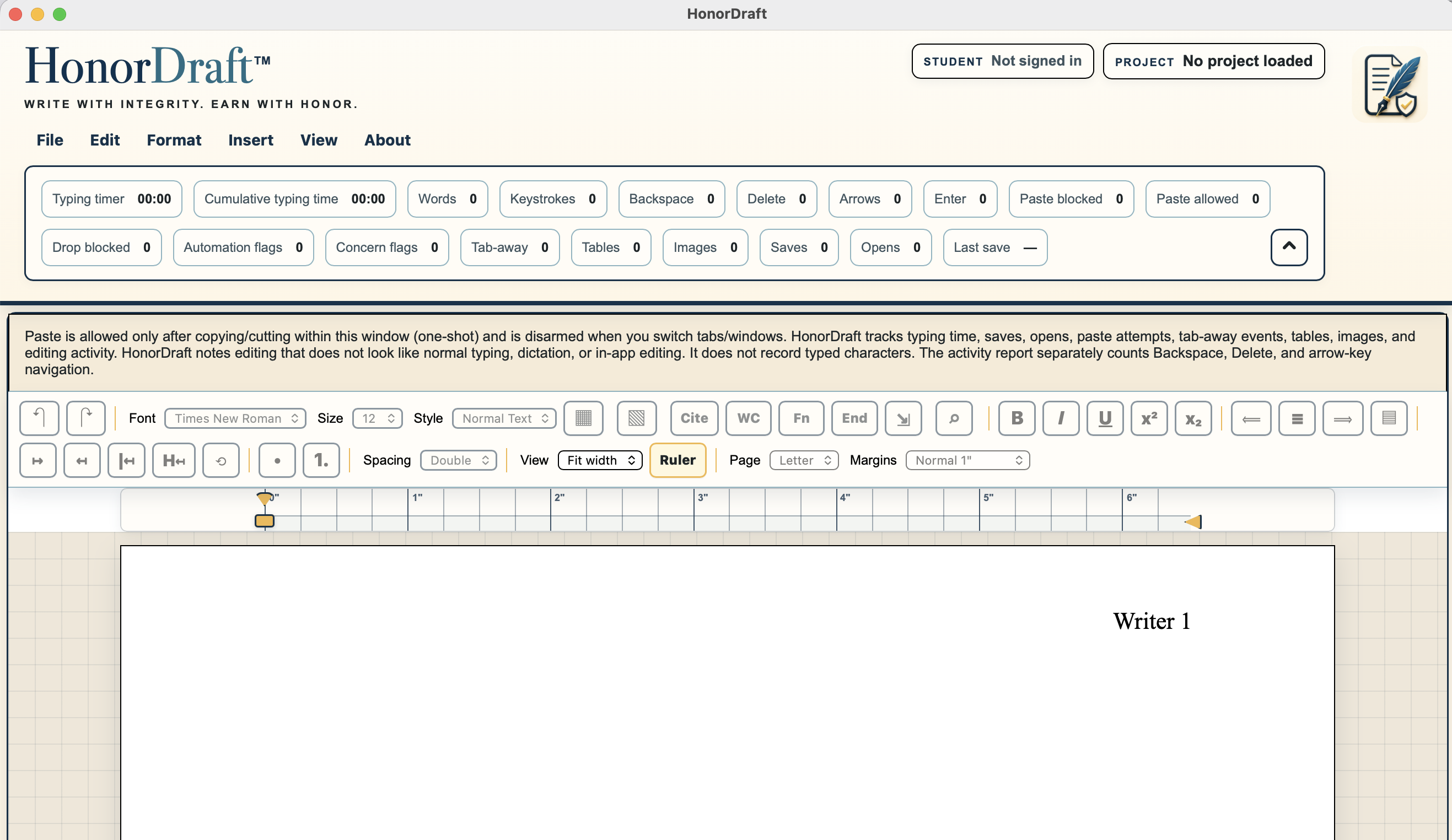Viewport: 1452px width, 840px height.
Task: Apply subscript formatting
Action: click(1193, 418)
